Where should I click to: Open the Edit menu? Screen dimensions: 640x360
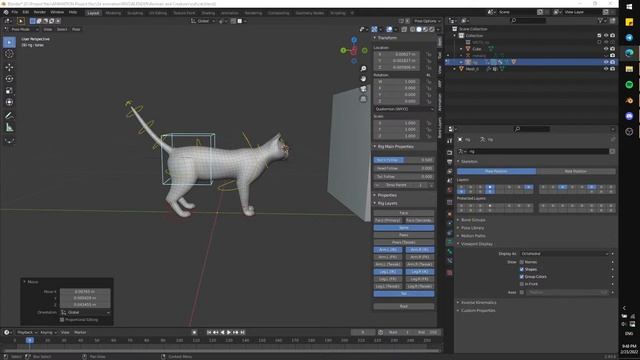click(x=26, y=13)
